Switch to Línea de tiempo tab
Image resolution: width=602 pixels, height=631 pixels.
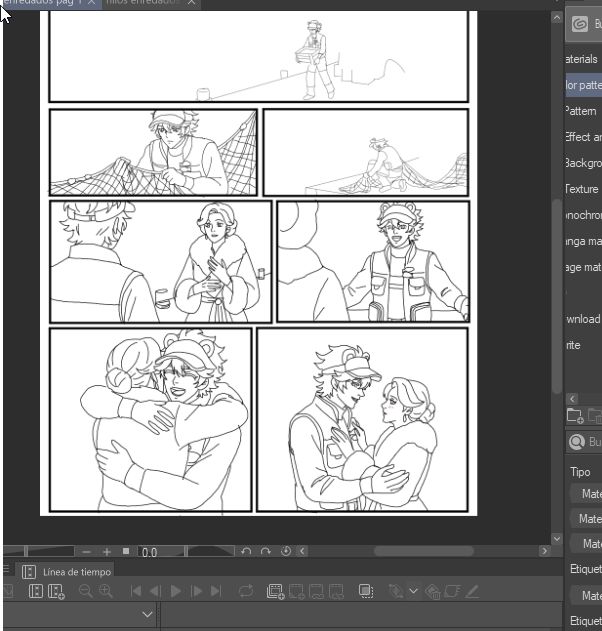click(67, 572)
